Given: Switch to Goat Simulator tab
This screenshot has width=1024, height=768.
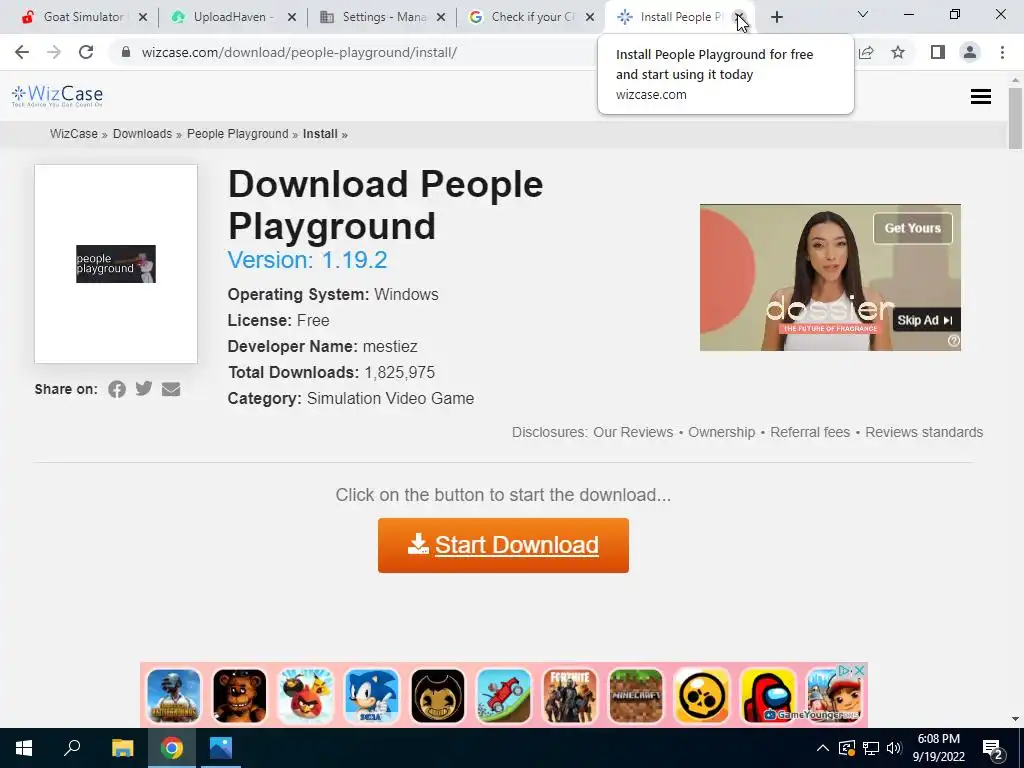Looking at the screenshot, I should 83,17.
